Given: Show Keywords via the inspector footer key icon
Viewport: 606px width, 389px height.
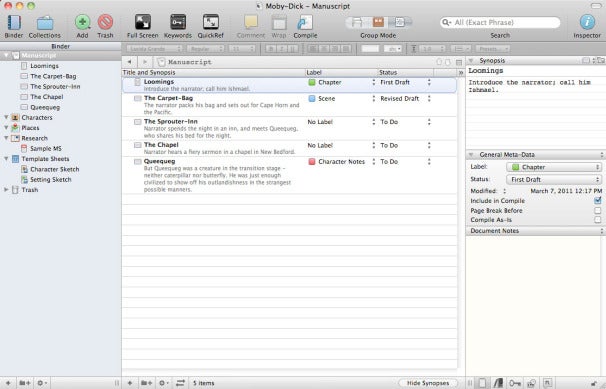Looking at the screenshot, I should 515,383.
